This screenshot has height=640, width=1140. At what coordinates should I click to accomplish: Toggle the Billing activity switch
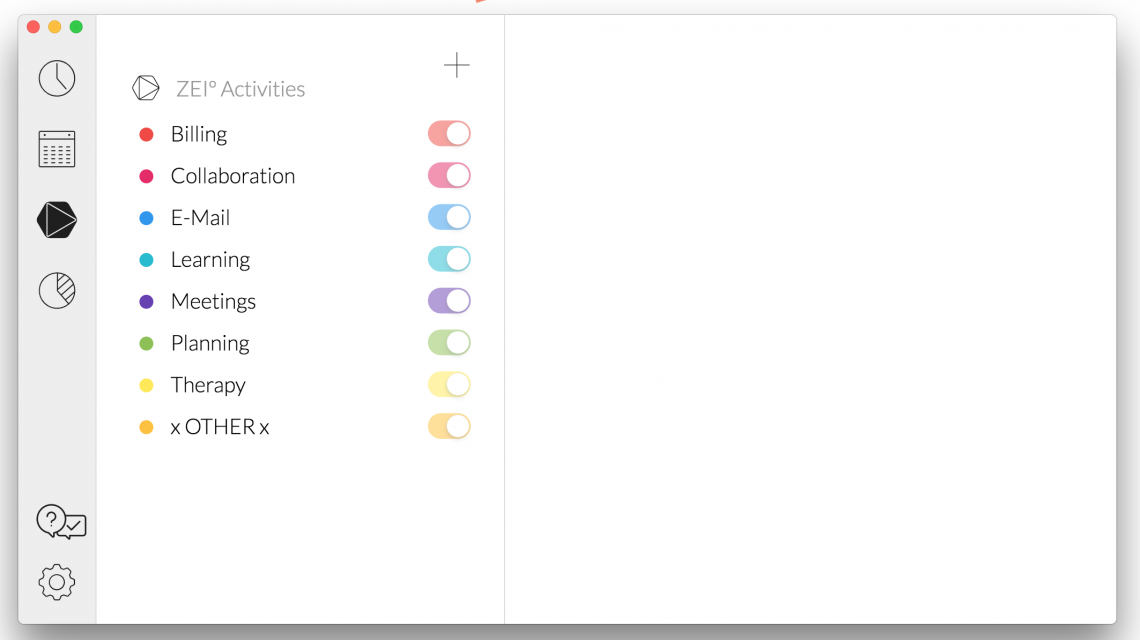(x=449, y=133)
